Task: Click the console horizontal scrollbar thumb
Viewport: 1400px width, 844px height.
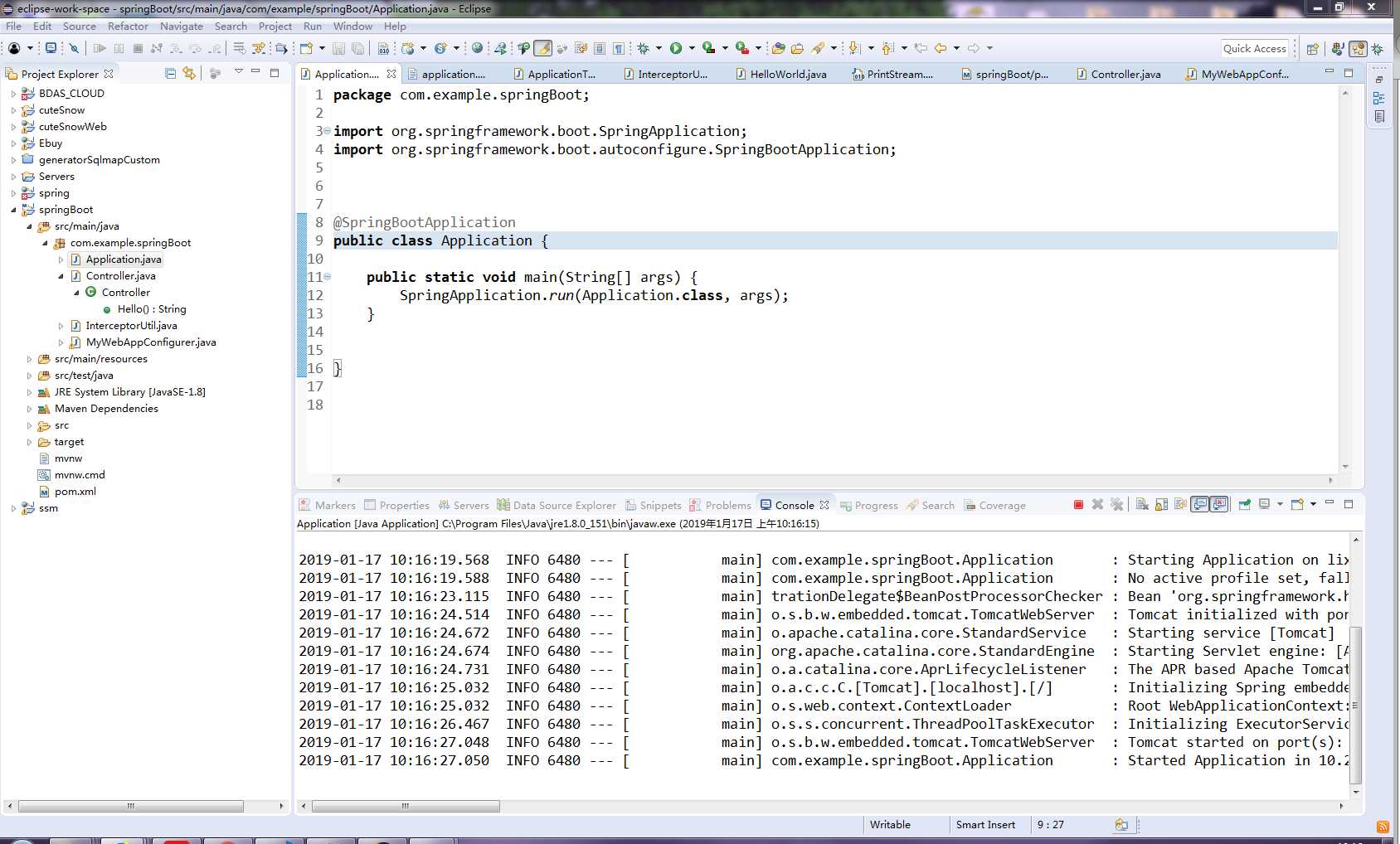Action: coord(406,806)
